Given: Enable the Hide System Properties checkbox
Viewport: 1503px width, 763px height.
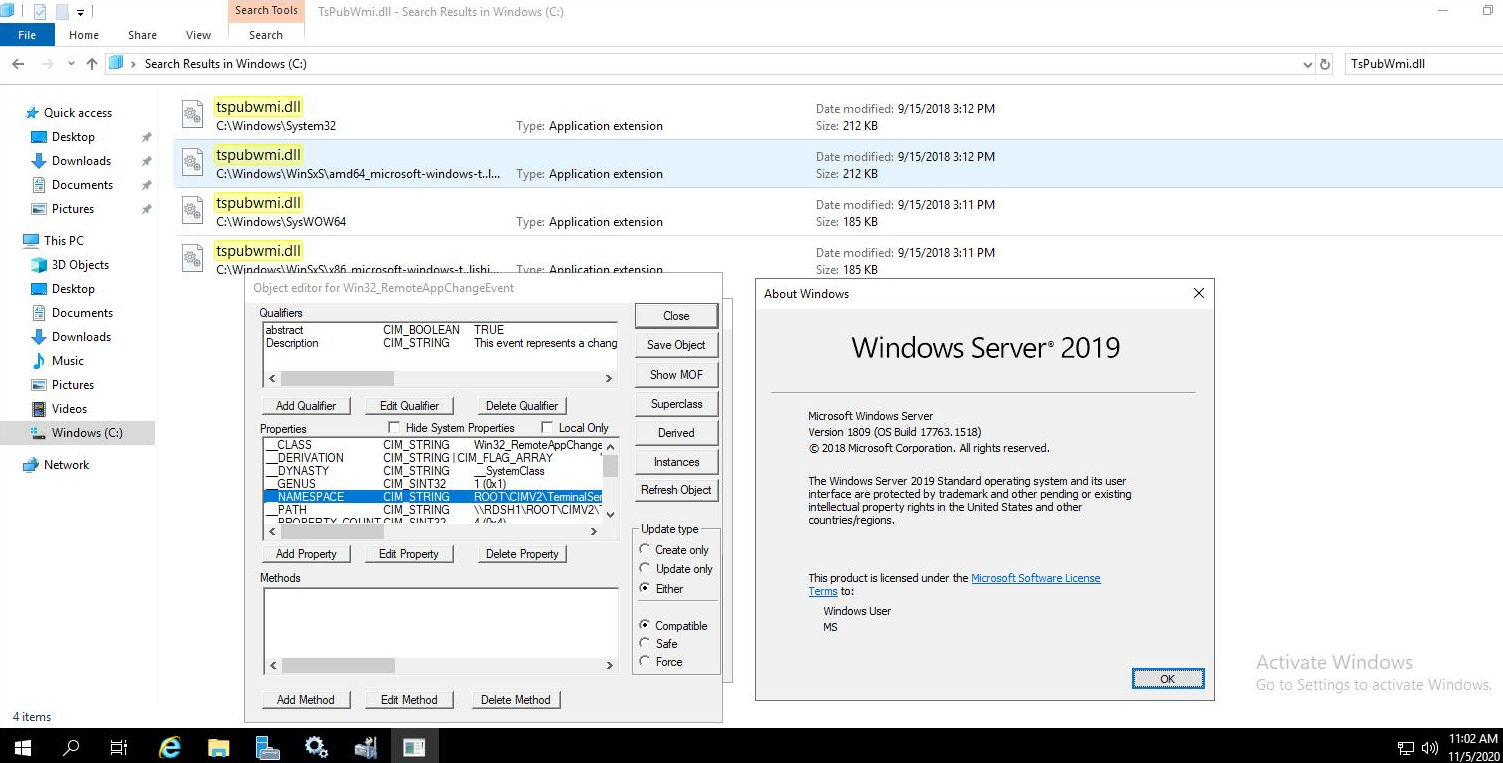Looking at the screenshot, I should (x=396, y=426).
